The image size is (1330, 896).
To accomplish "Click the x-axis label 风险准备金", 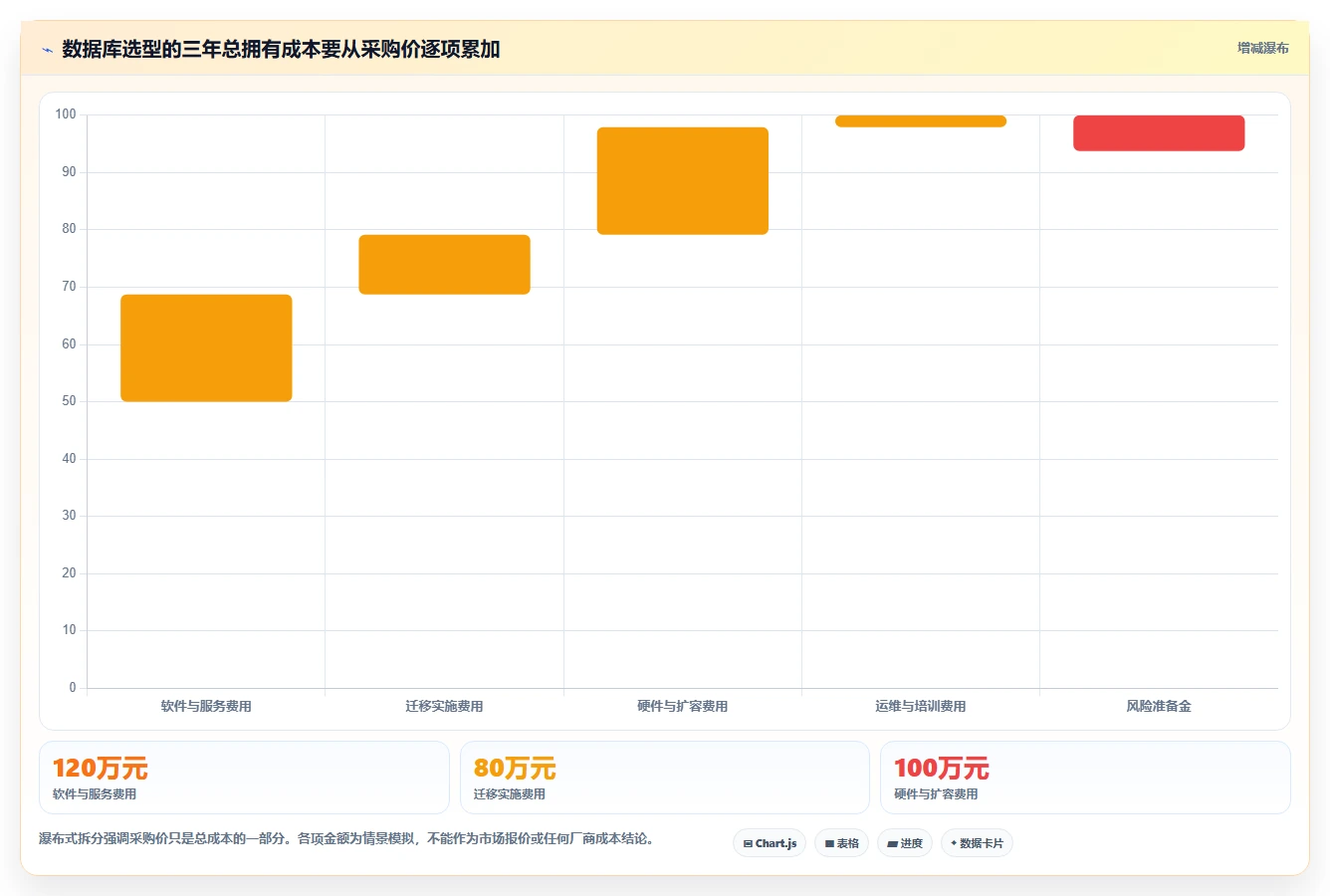I will (1159, 706).
